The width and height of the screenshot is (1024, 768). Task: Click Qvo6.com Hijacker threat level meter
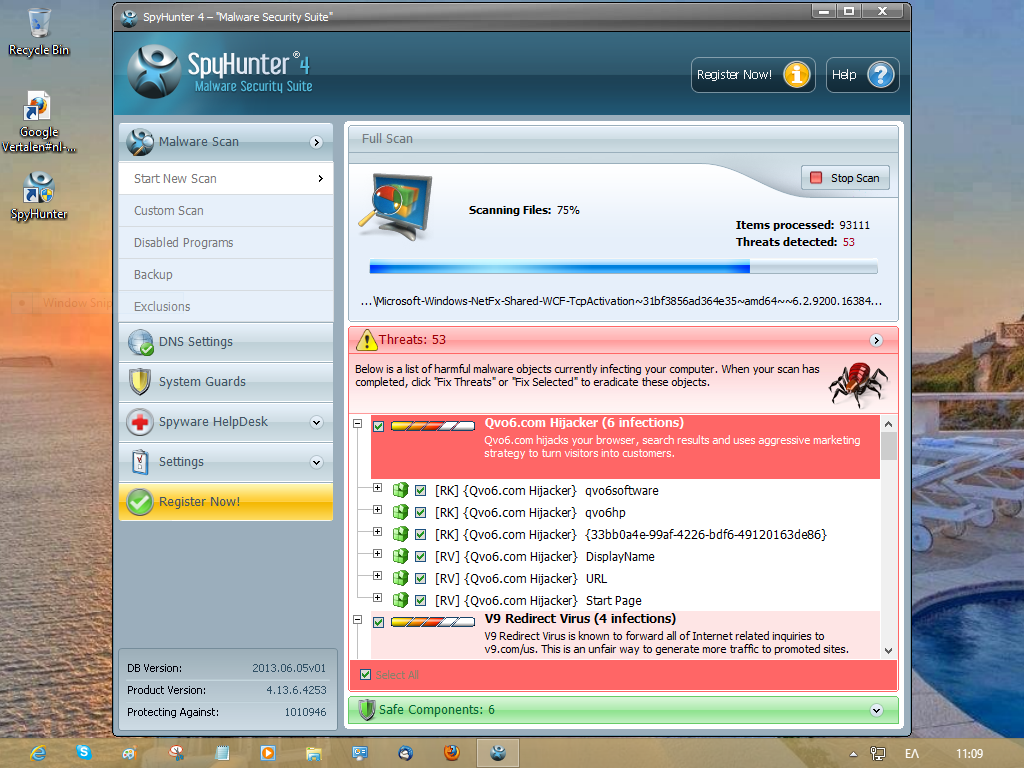(x=433, y=426)
